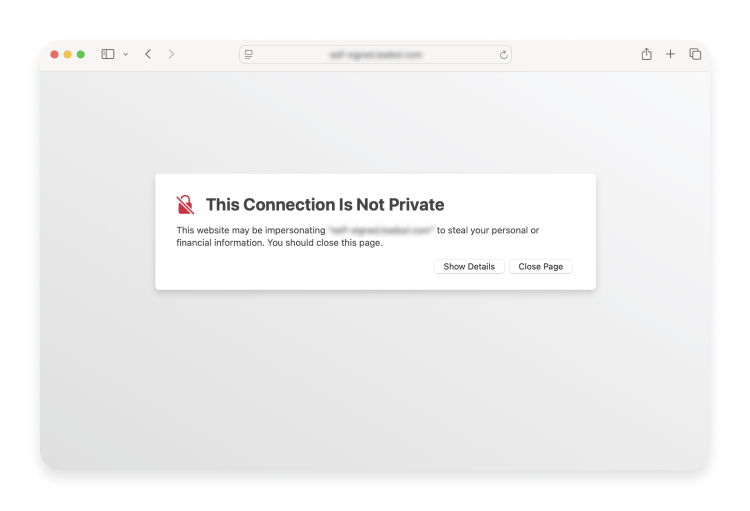Toggle the Safari sidebar
750x511 pixels.
108,54
